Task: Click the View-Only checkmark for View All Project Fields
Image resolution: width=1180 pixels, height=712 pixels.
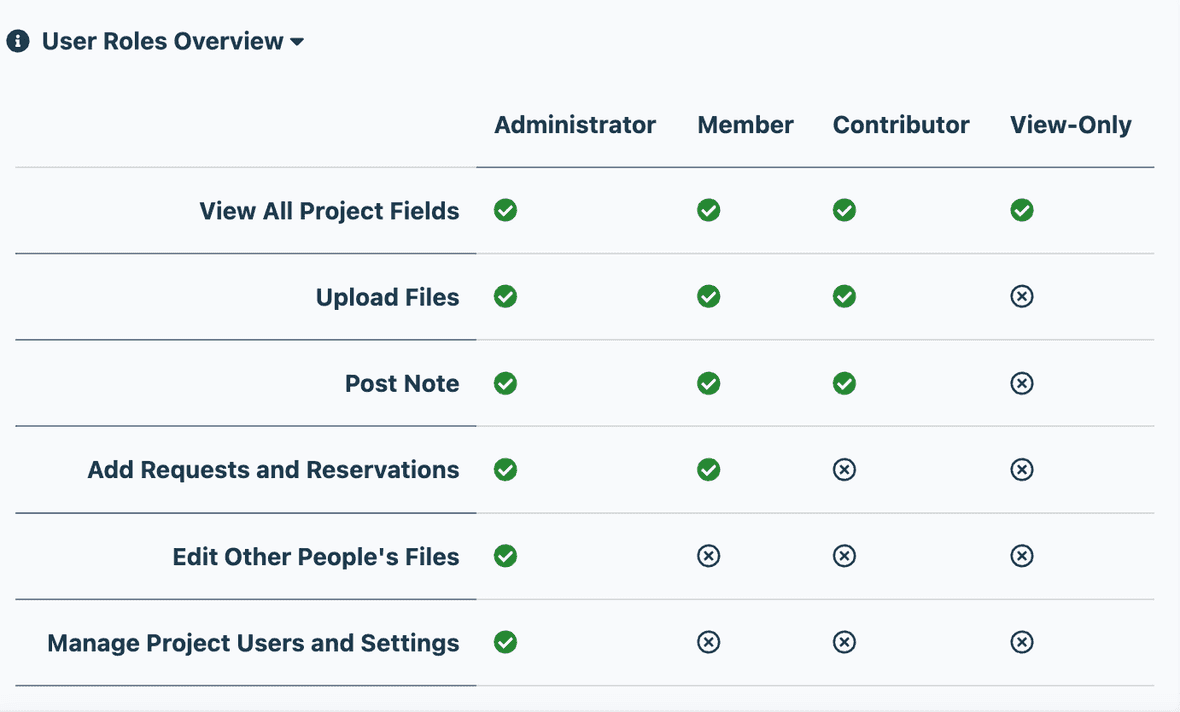Action: point(1022,210)
